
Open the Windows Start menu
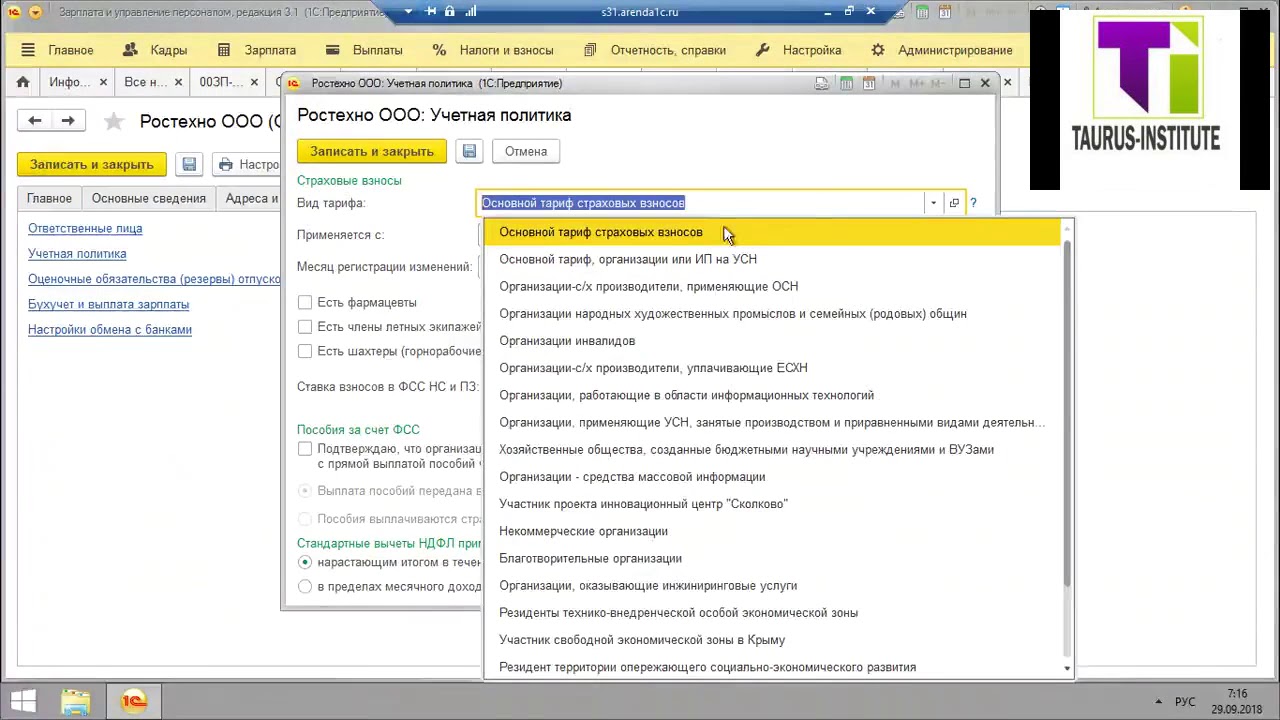click(x=23, y=702)
